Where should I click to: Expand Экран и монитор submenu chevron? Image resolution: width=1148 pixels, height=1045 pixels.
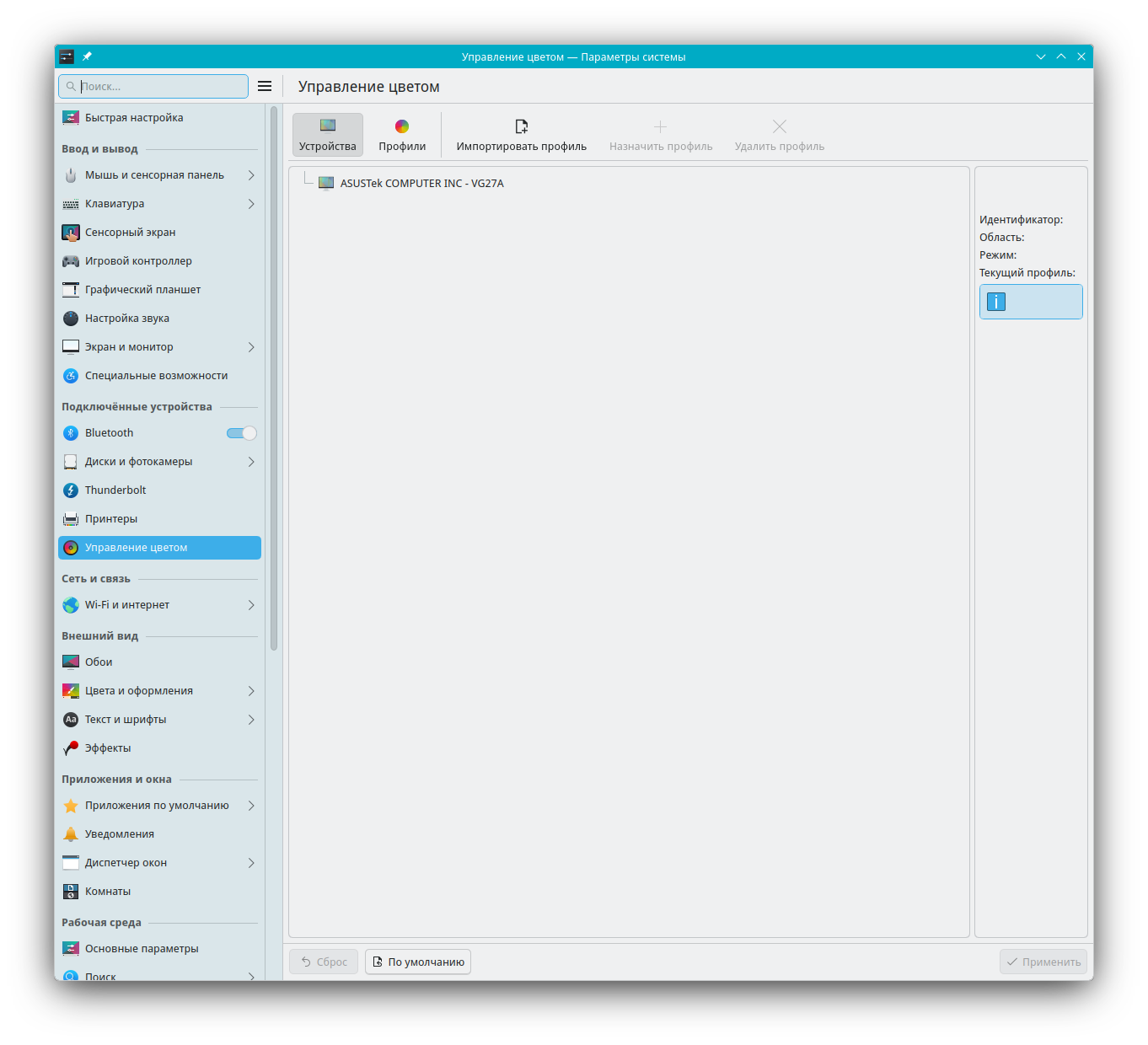tap(251, 347)
